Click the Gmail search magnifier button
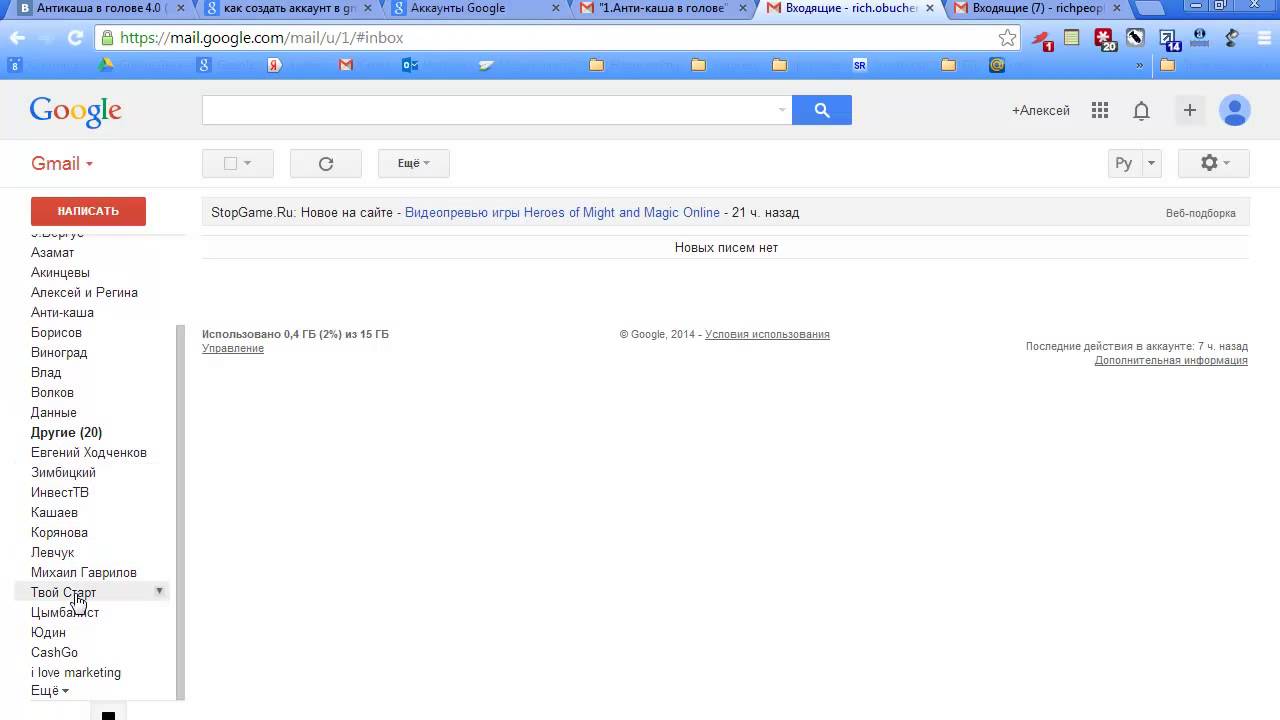 coord(822,110)
